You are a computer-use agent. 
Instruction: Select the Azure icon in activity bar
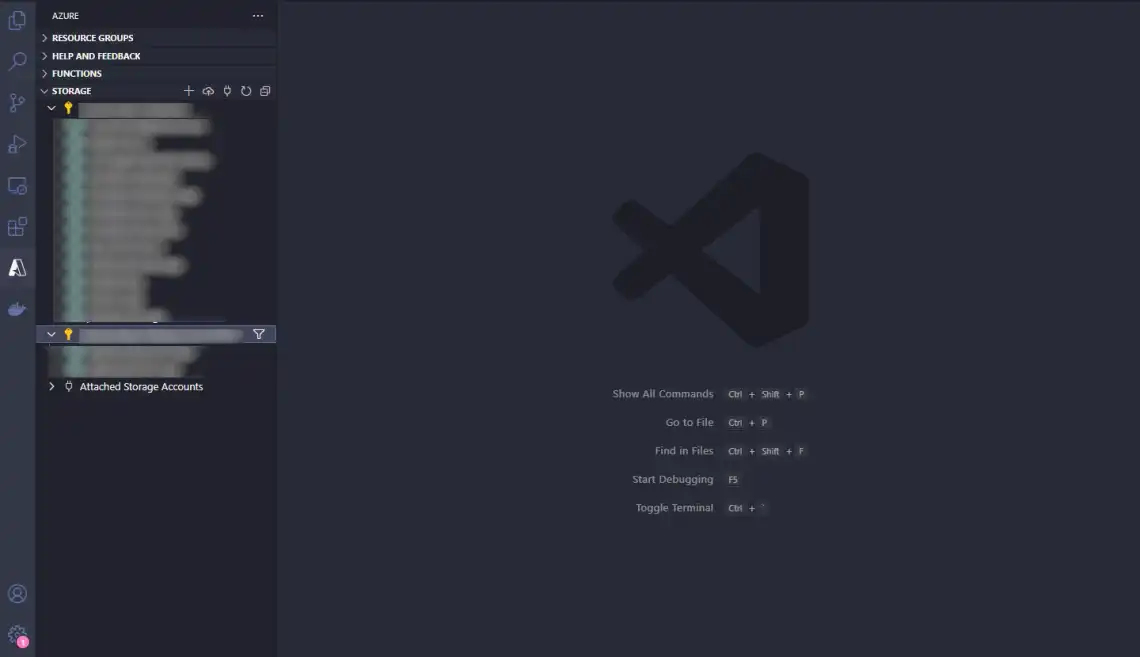[17, 267]
